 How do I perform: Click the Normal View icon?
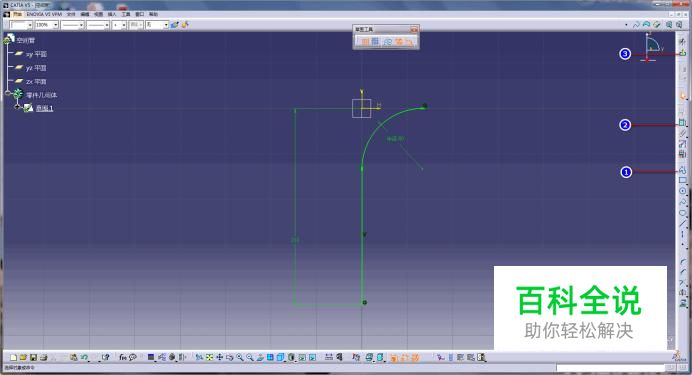pos(260,357)
